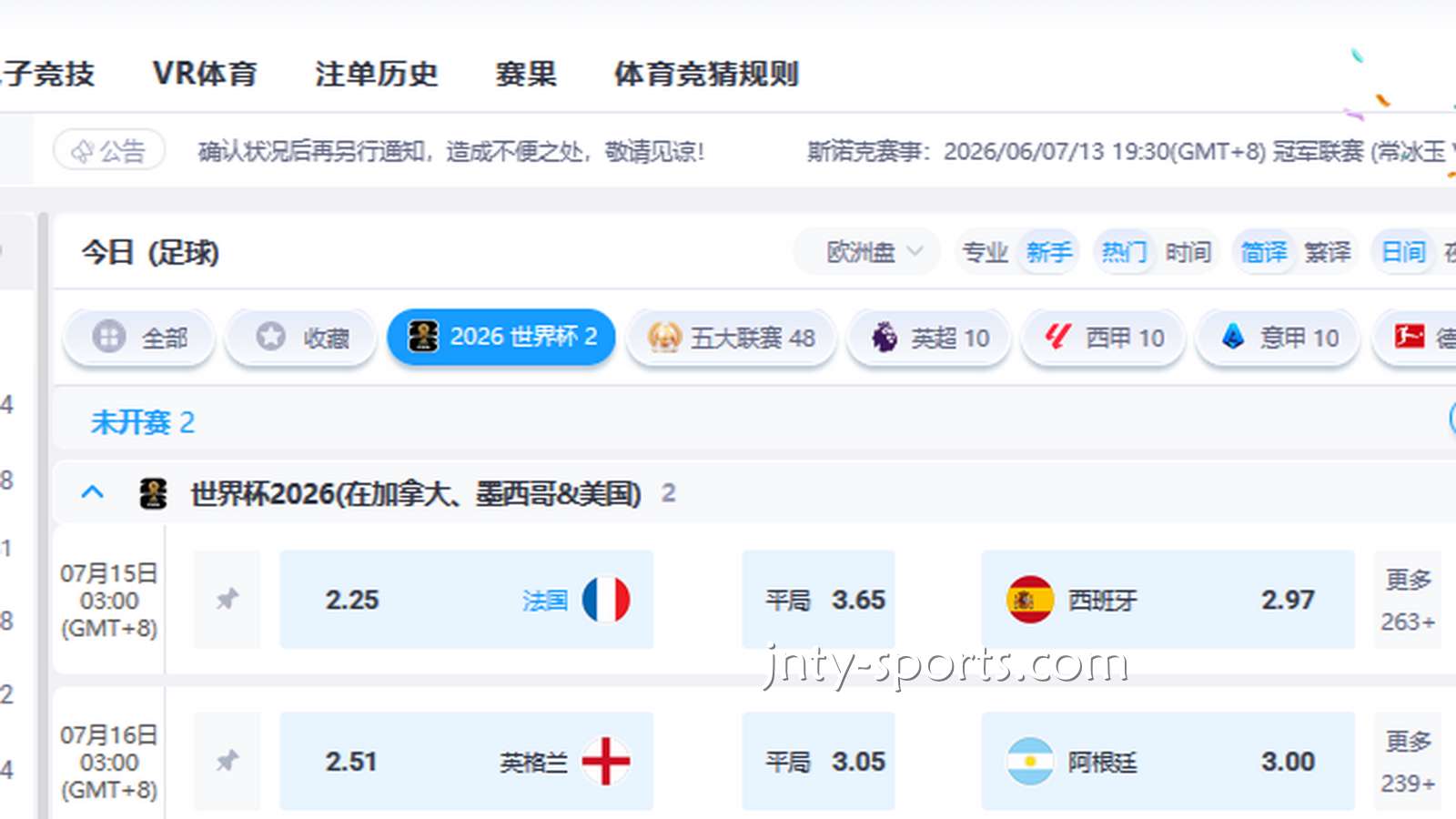
Task: Pin the England vs Argentina match
Action: [227, 761]
